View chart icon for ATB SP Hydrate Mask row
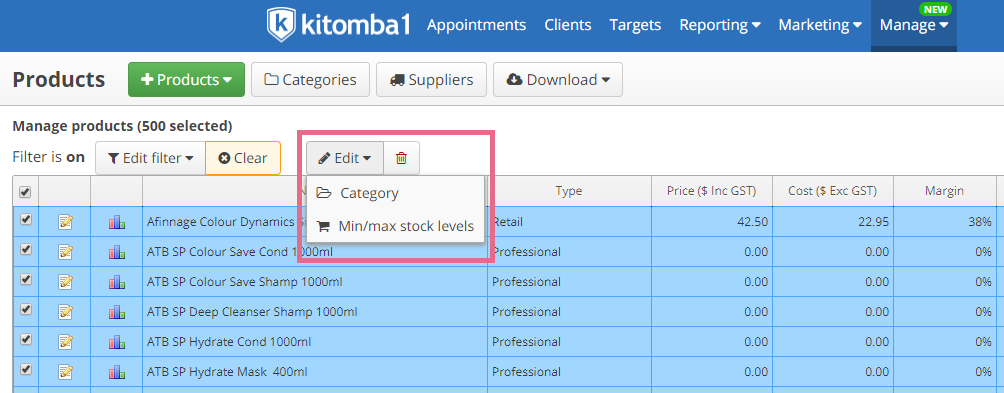The image size is (1004, 393). click(x=117, y=372)
